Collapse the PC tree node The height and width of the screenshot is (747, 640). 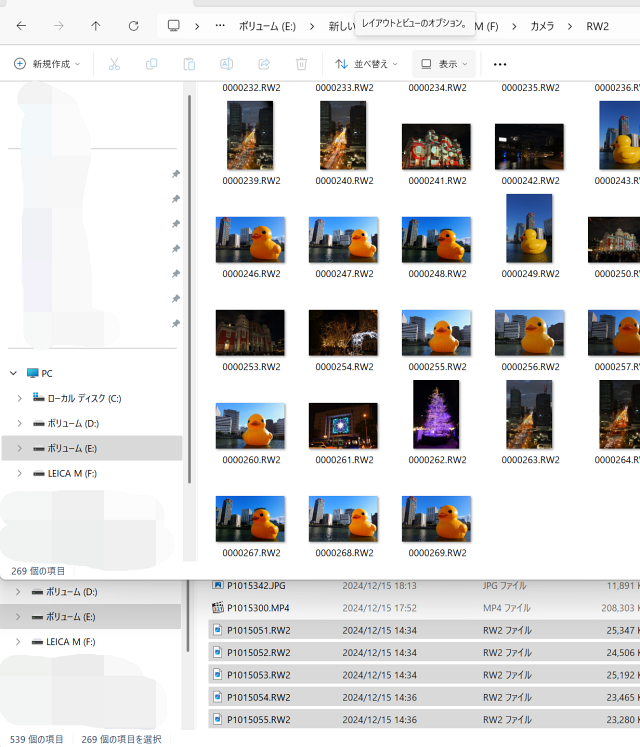click(14, 373)
